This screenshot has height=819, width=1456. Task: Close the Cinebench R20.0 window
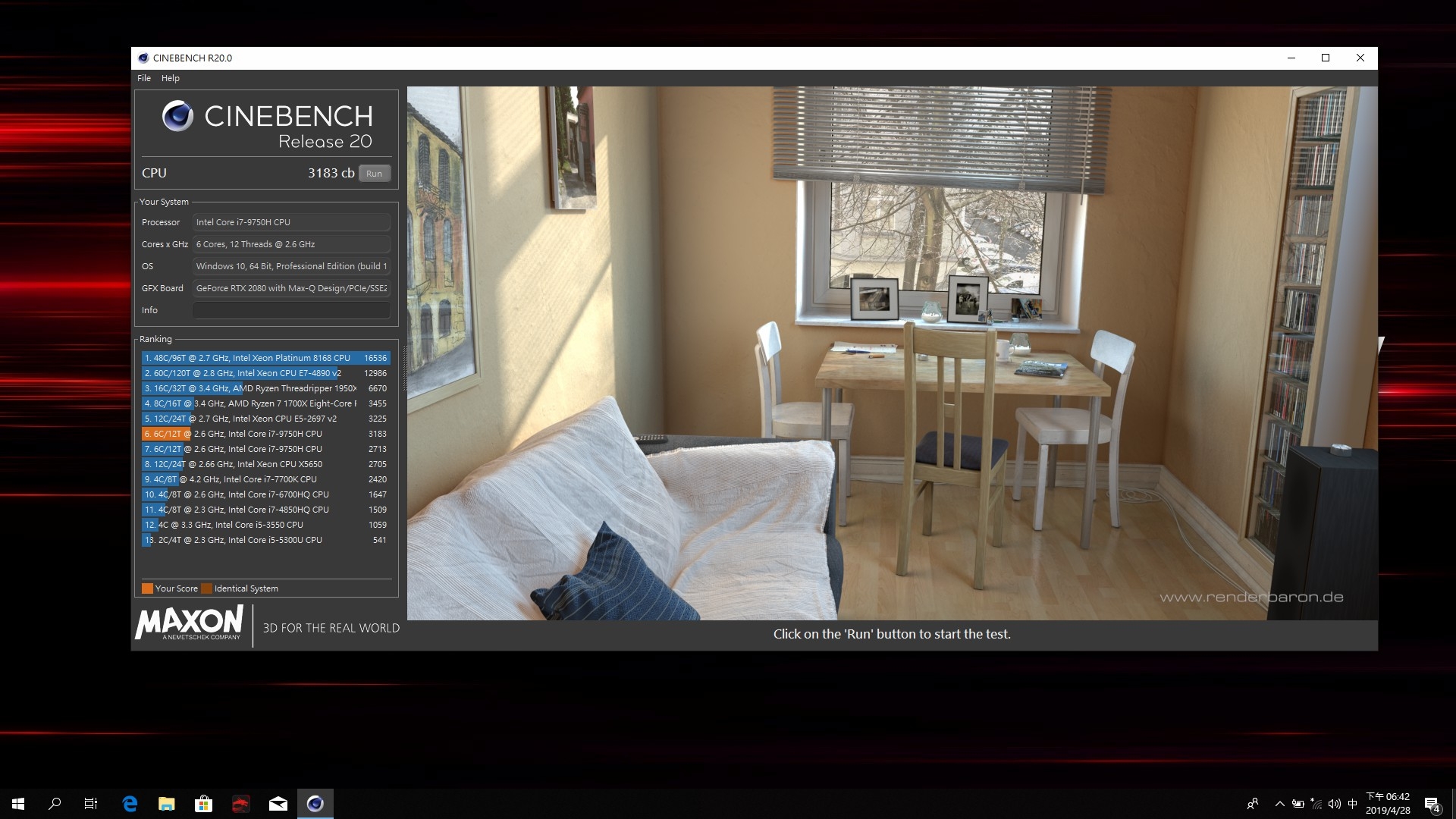point(1360,58)
